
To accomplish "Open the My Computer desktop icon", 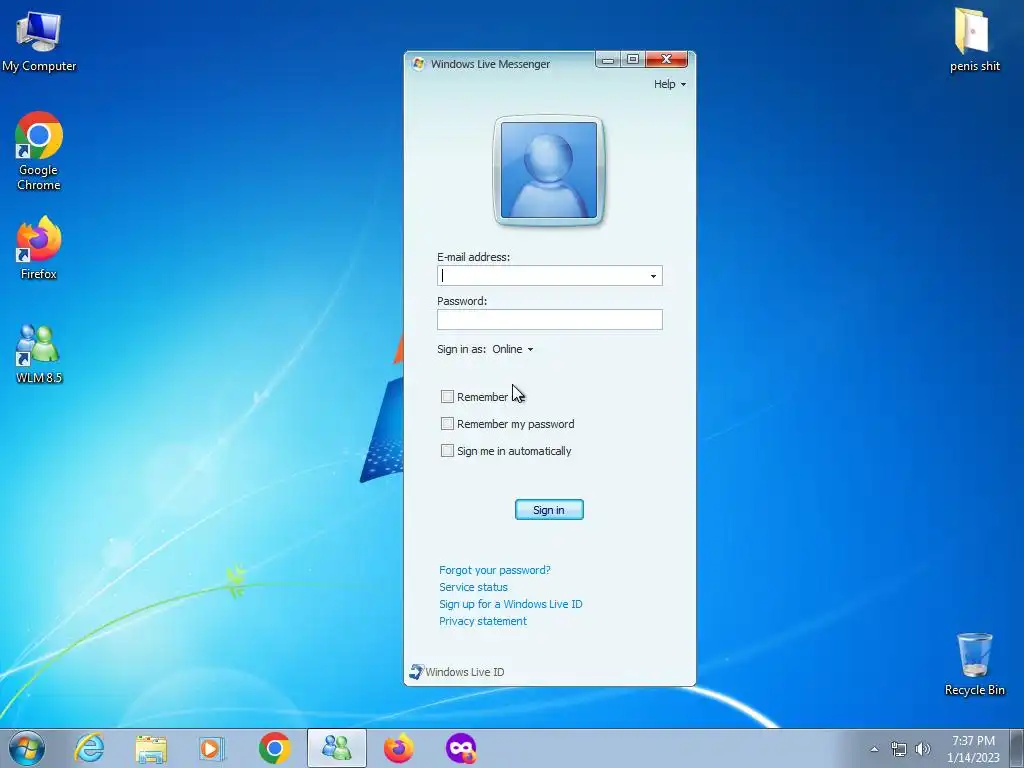I will pyautogui.click(x=39, y=39).
